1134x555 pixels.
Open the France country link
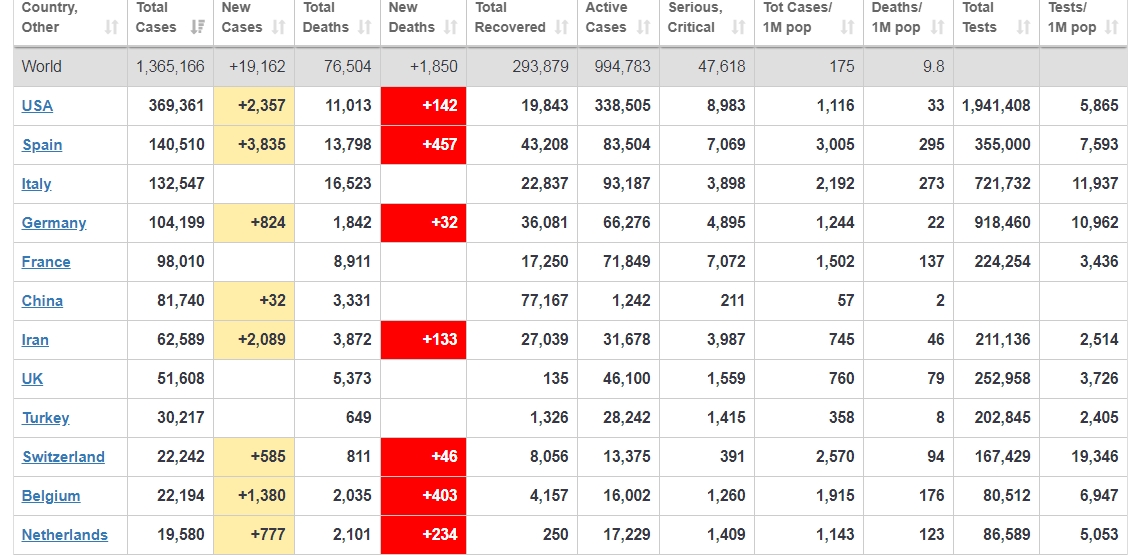[46, 262]
